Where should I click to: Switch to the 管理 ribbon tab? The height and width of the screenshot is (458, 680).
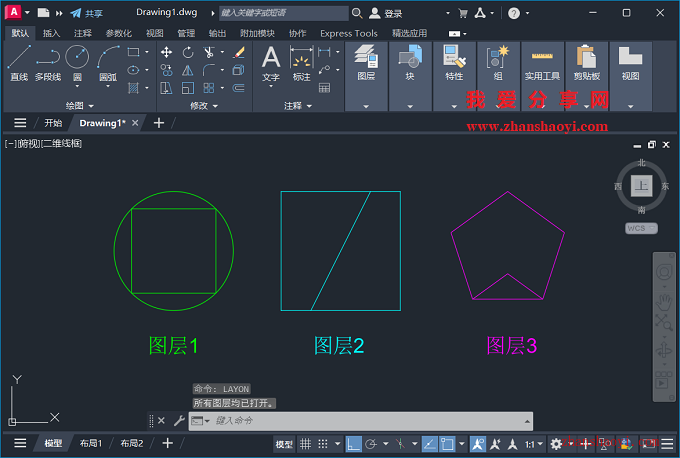[x=186, y=33]
